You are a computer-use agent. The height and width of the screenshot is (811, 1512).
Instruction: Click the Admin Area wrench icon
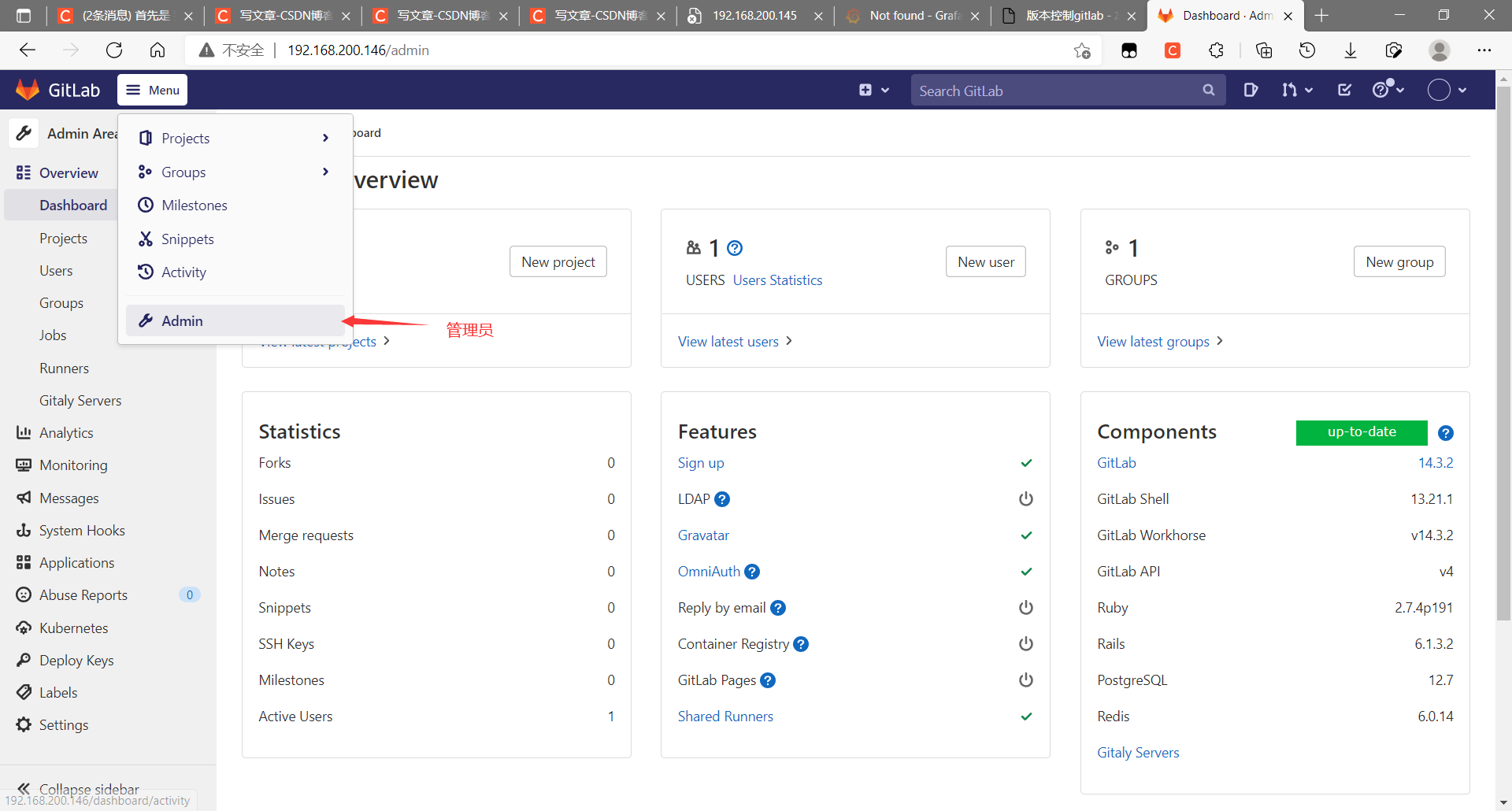pos(24,133)
